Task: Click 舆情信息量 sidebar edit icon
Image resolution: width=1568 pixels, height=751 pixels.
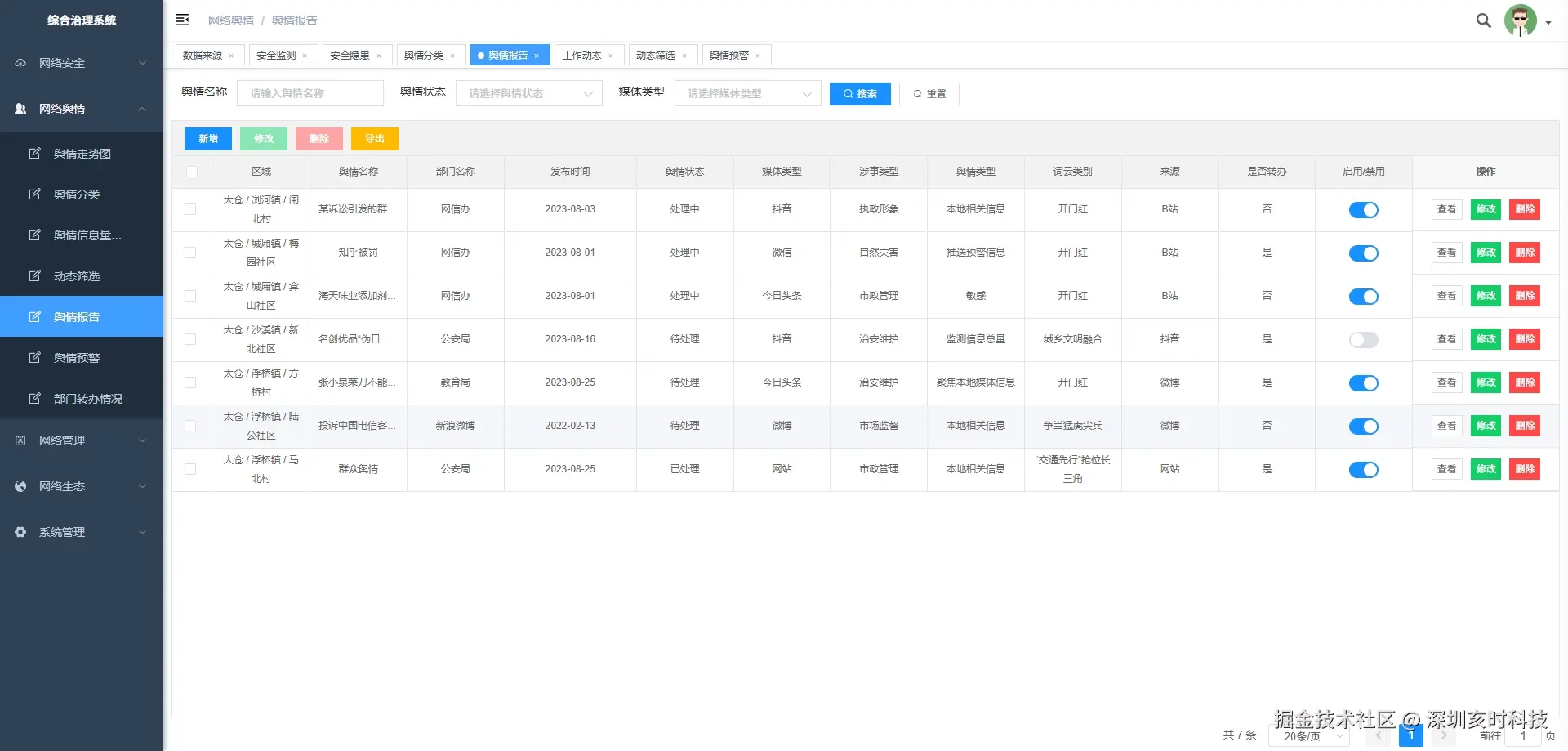Action: 34,235
